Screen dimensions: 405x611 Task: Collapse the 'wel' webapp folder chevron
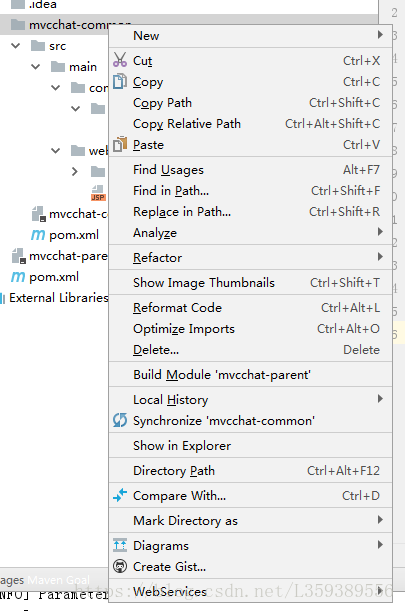(x=56, y=150)
